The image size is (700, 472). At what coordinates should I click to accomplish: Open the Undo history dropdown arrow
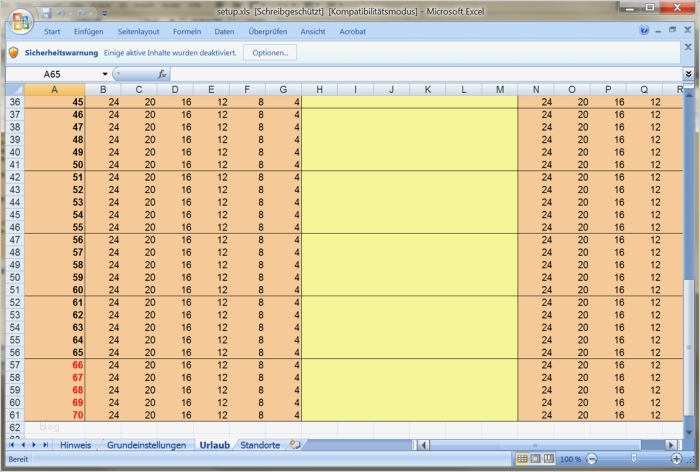pos(69,14)
